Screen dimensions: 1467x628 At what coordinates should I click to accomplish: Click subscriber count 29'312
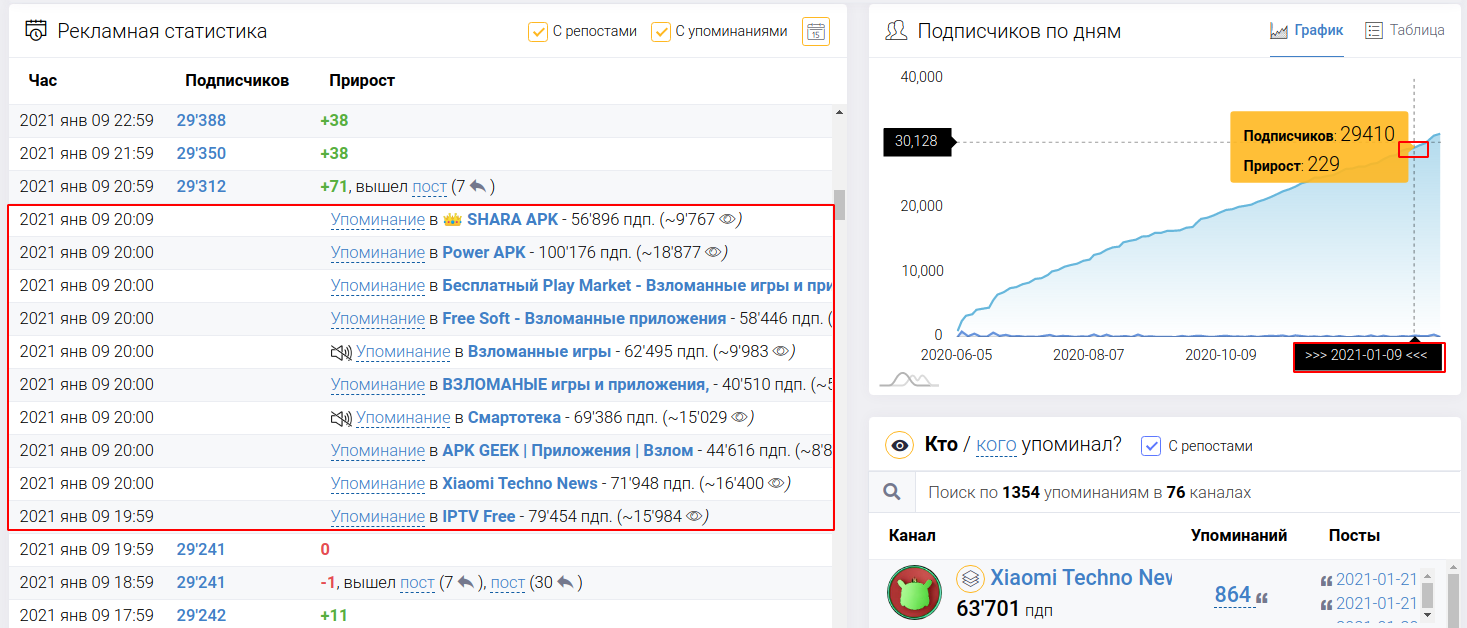point(201,186)
